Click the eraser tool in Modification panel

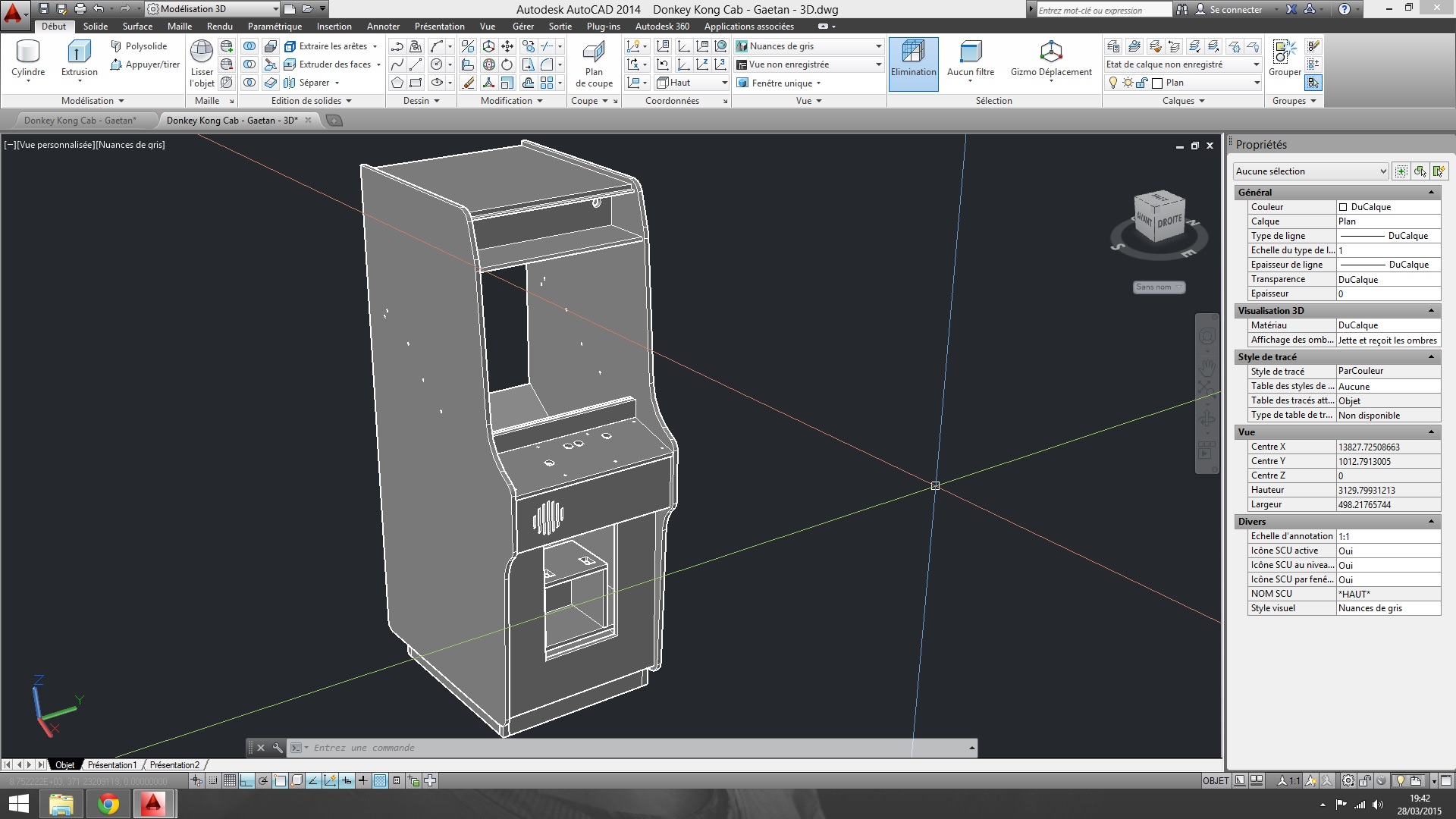click(x=468, y=83)
